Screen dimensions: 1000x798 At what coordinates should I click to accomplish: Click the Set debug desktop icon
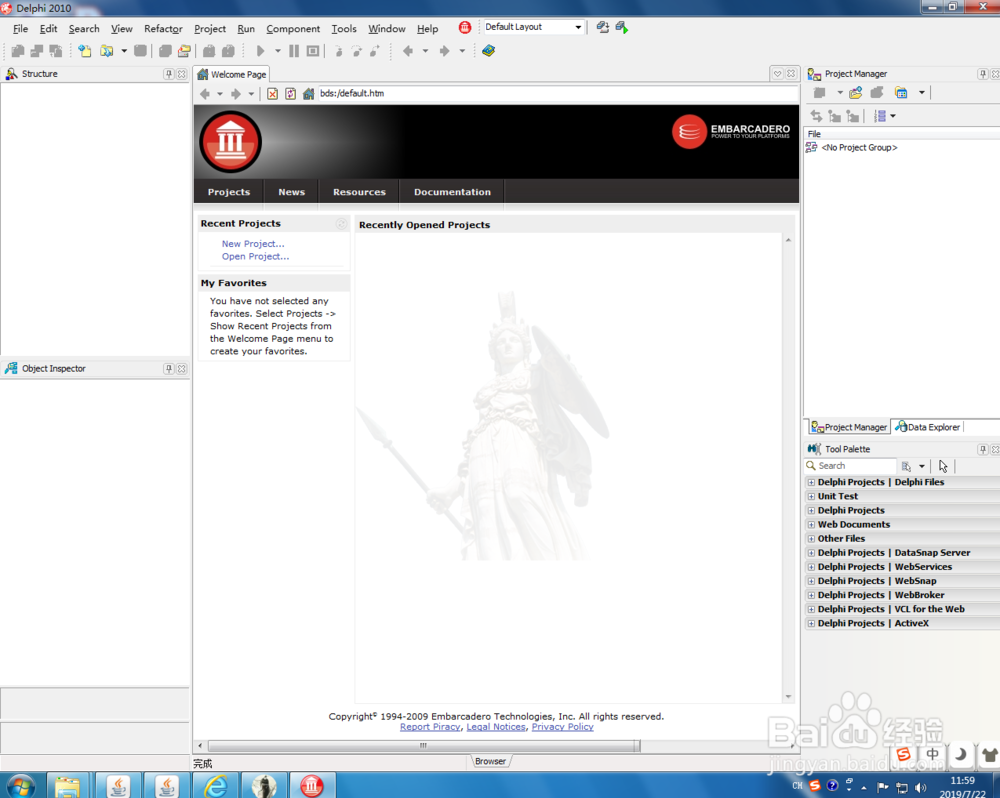pyautogui.click(x=622, y=27)
